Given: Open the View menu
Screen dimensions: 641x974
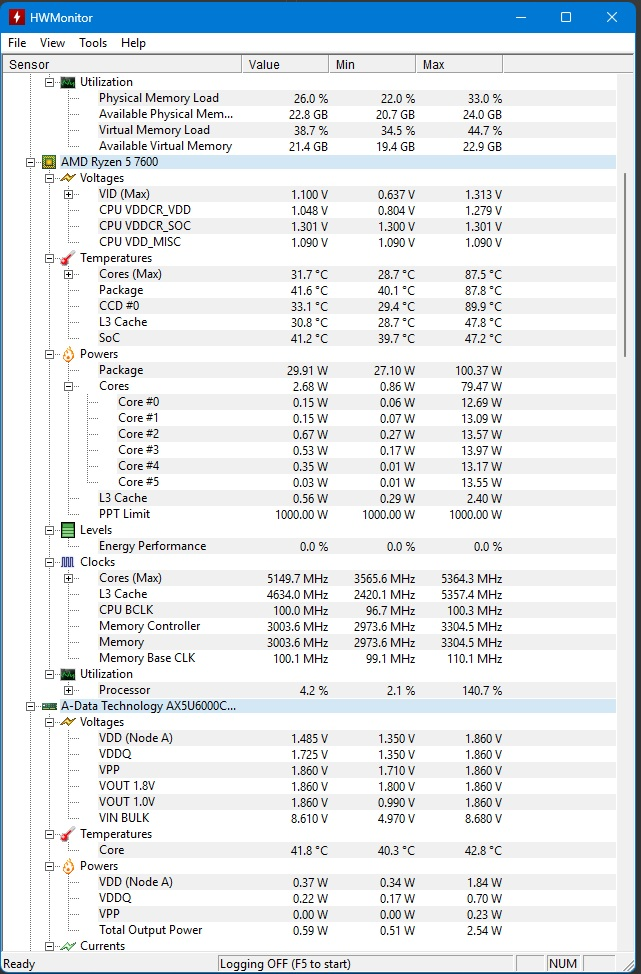Looking at the screenshot, I should (x=52, y=43).
